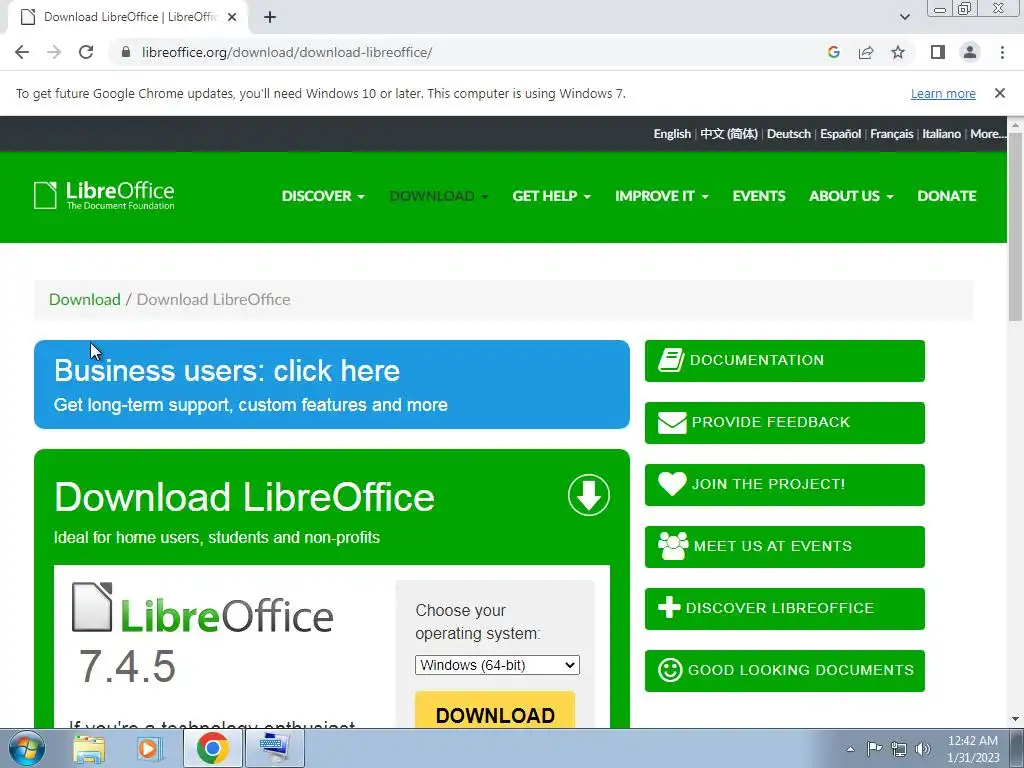Click the page vertical scrollbar thumb

click(x=1015, y=225)
